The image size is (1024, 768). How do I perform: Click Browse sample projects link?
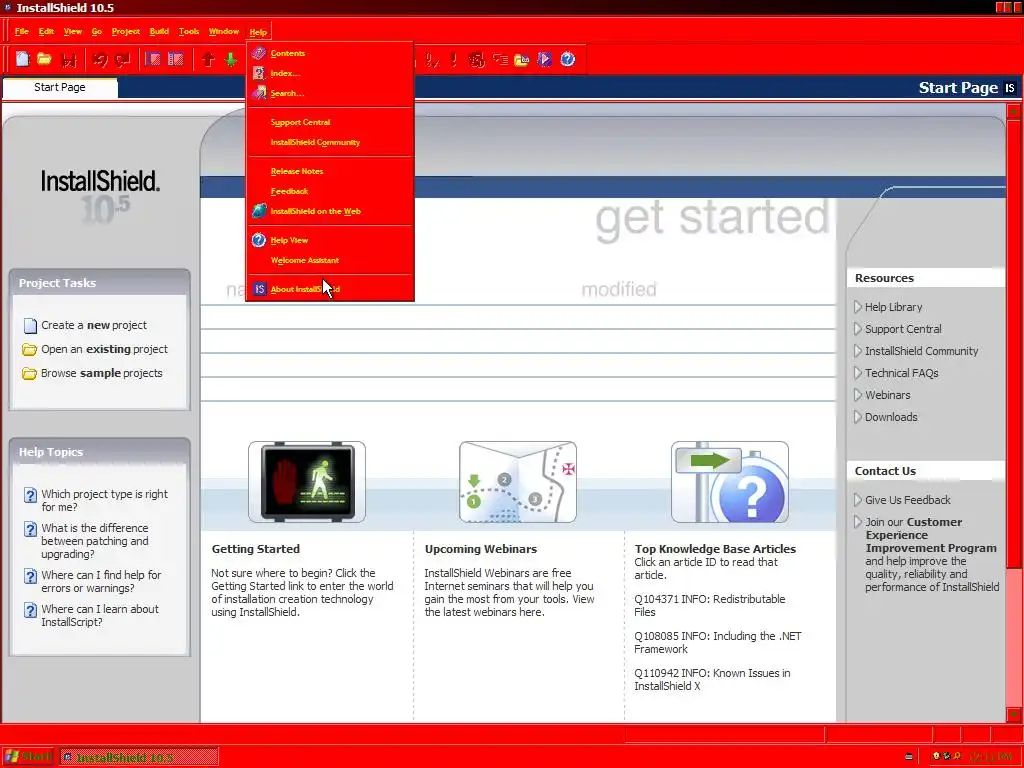(101, 374)
